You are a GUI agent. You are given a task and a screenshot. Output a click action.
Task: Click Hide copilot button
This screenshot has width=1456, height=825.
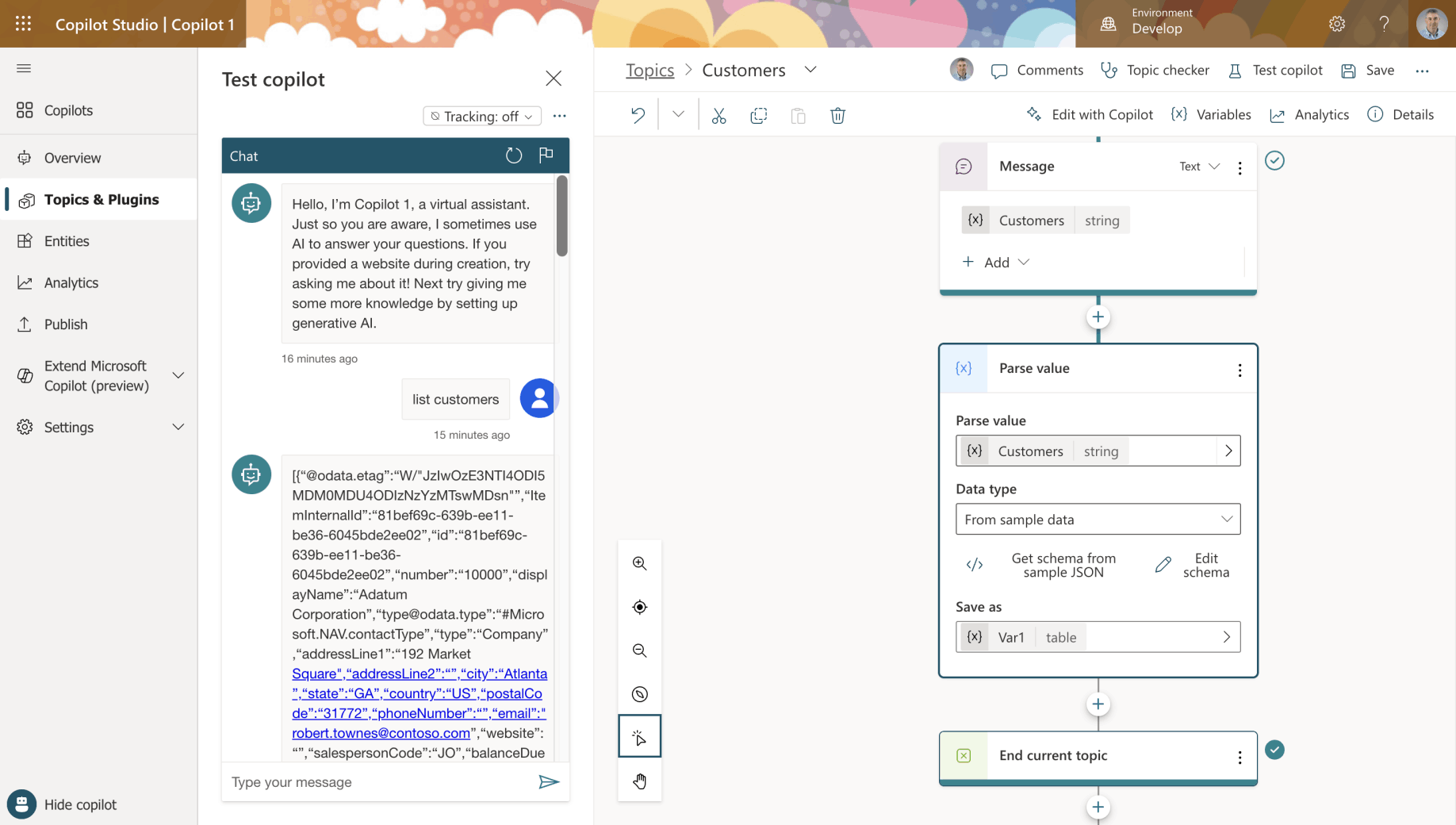[63, 804]
